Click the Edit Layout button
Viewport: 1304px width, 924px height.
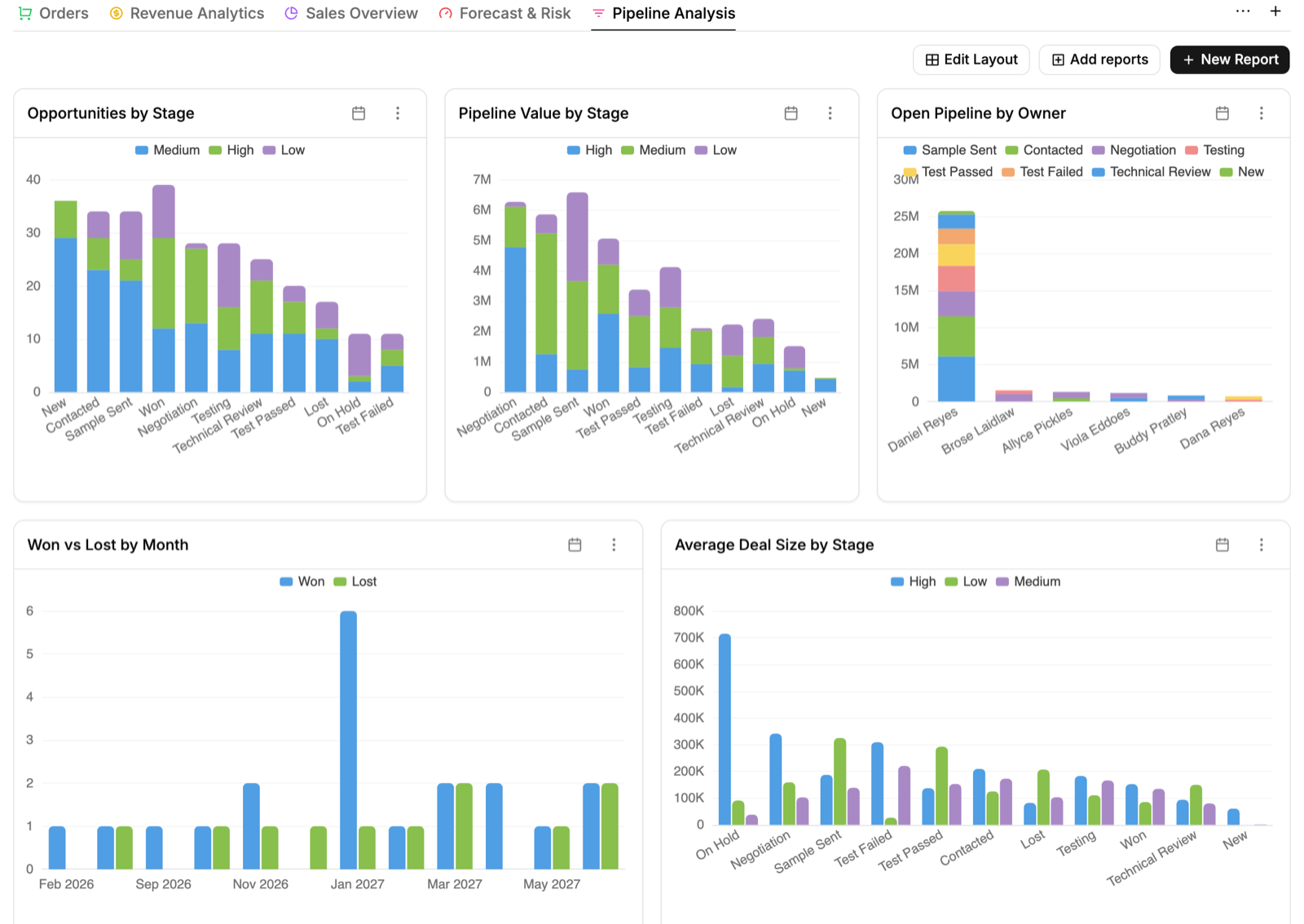point(971,59)
